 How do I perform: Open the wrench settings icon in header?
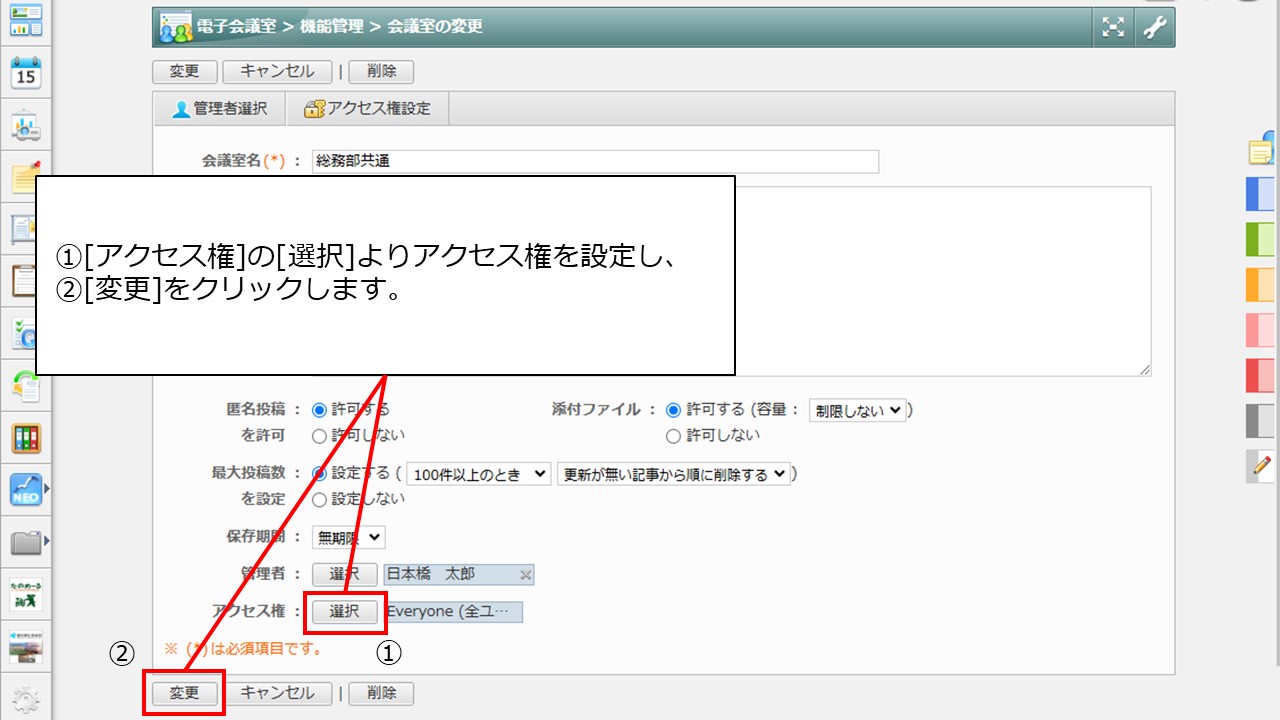[1155, 27]
